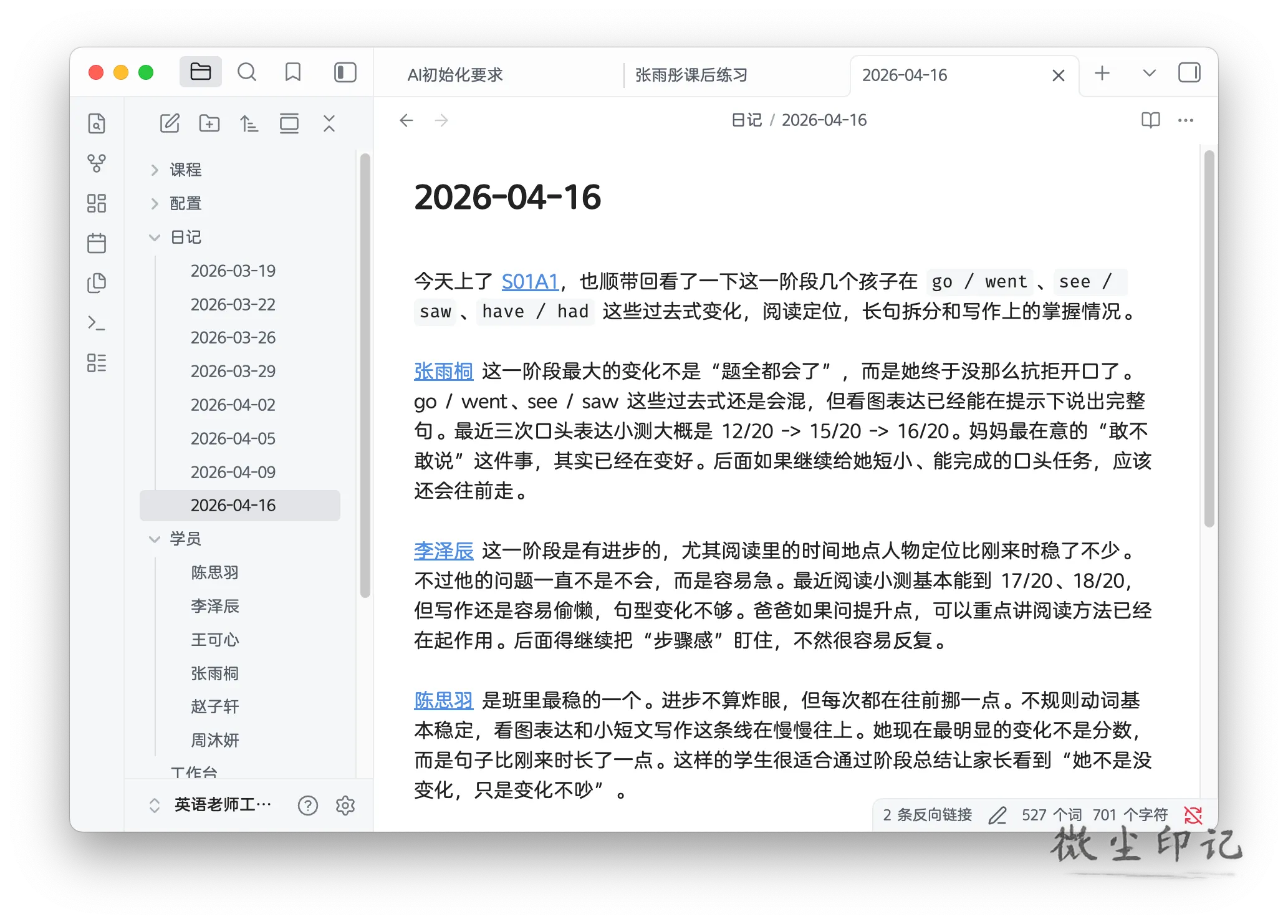1288x924 pixels.
Task: Open the tab list dropdown chevron
Action: tap(1150, 73)
